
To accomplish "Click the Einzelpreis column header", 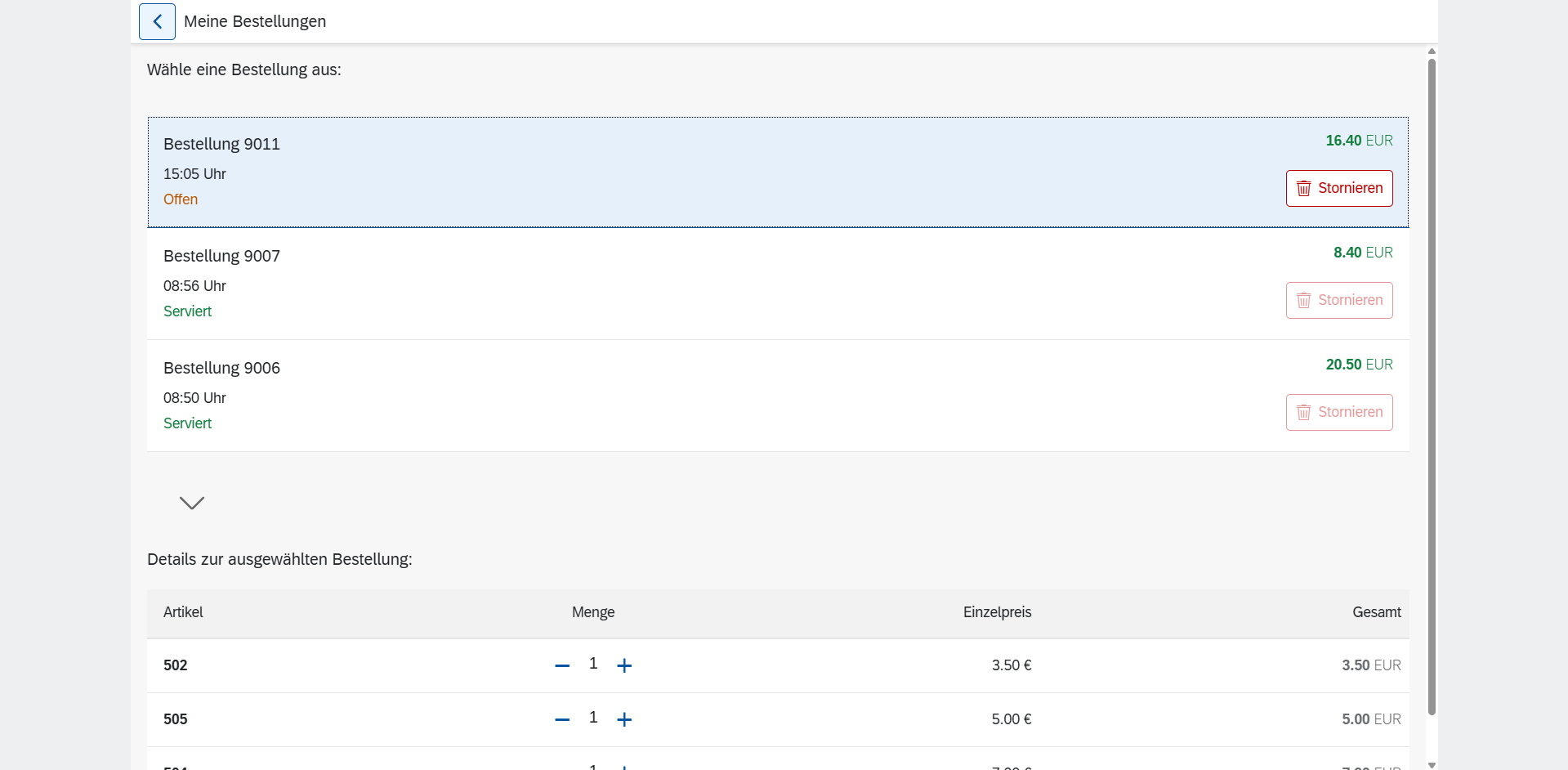I will 997,613.
